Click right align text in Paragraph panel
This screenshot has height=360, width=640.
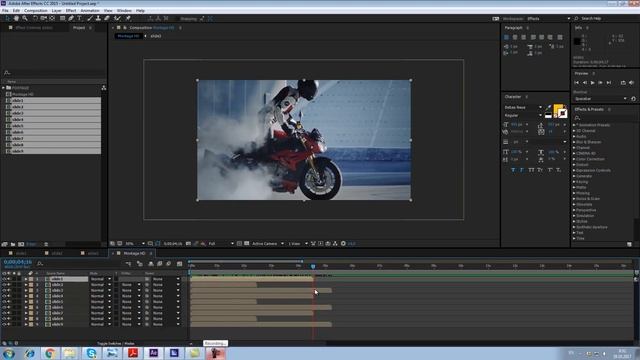(x=523, y=37)
